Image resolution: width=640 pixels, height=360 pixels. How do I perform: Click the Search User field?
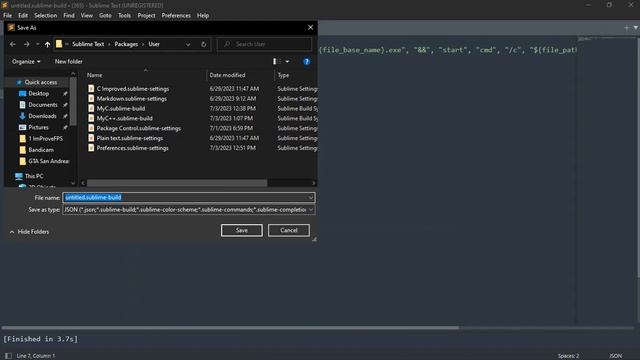pyautogui.click(x=264, y=44)
